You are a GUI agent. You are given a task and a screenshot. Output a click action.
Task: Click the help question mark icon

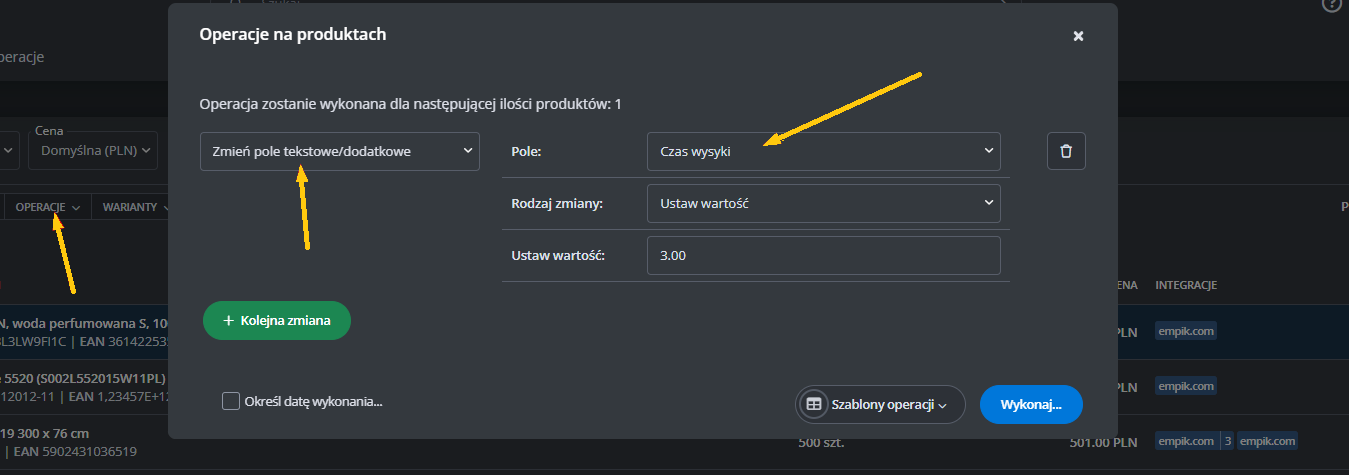(x=1331, y=5)
